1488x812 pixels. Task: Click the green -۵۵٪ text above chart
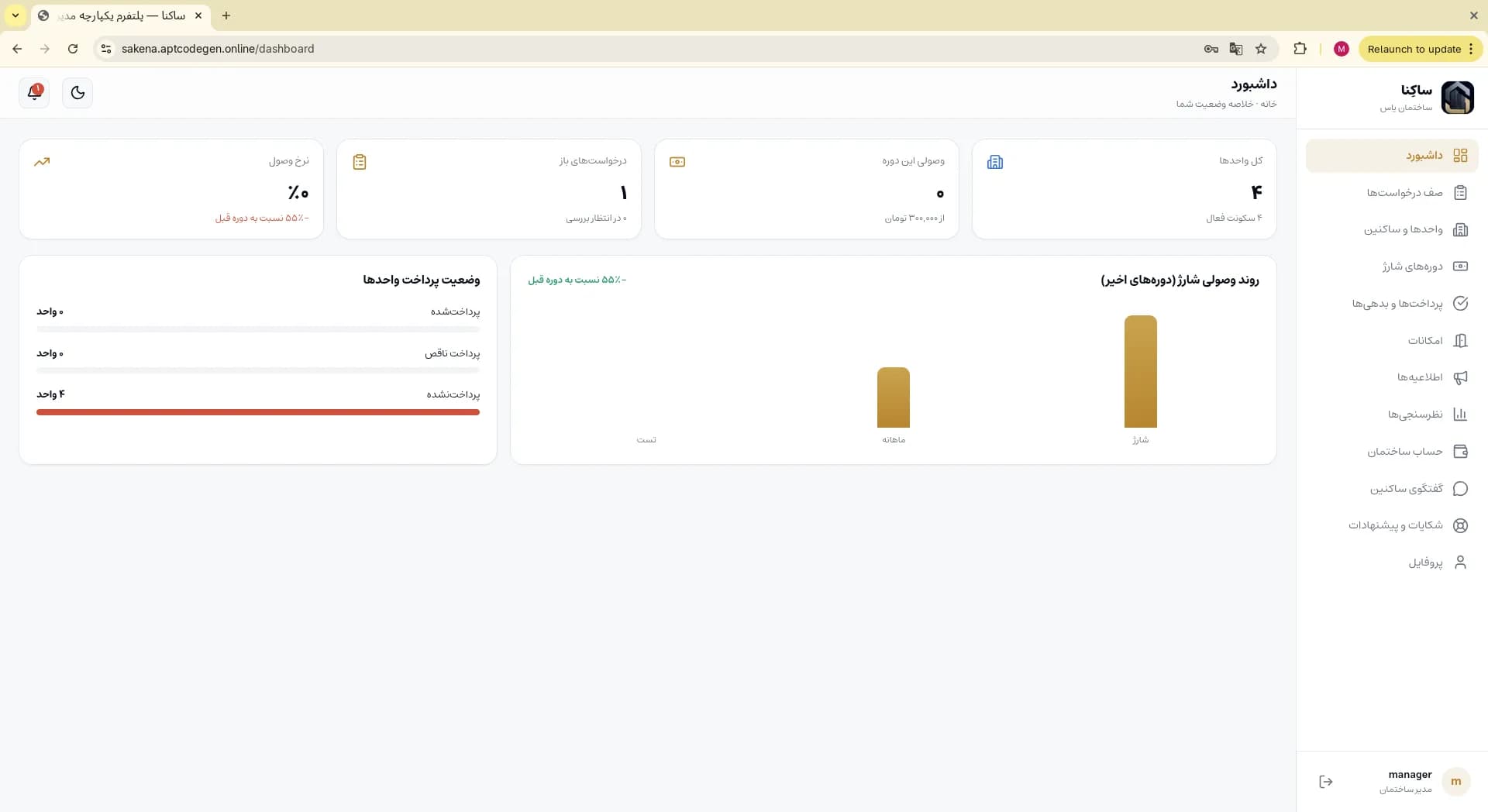577,280
